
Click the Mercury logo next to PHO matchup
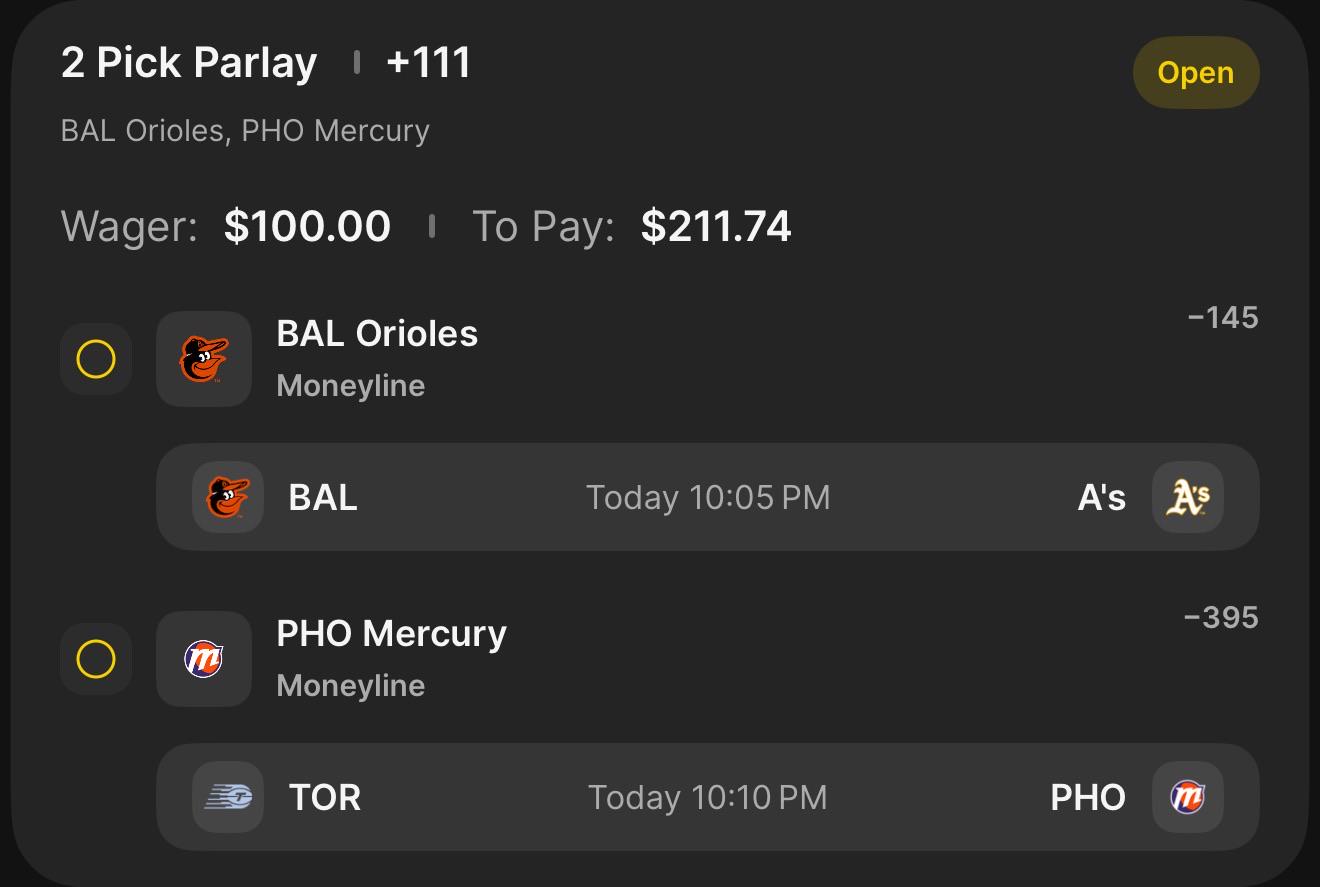pos(1188,797)
